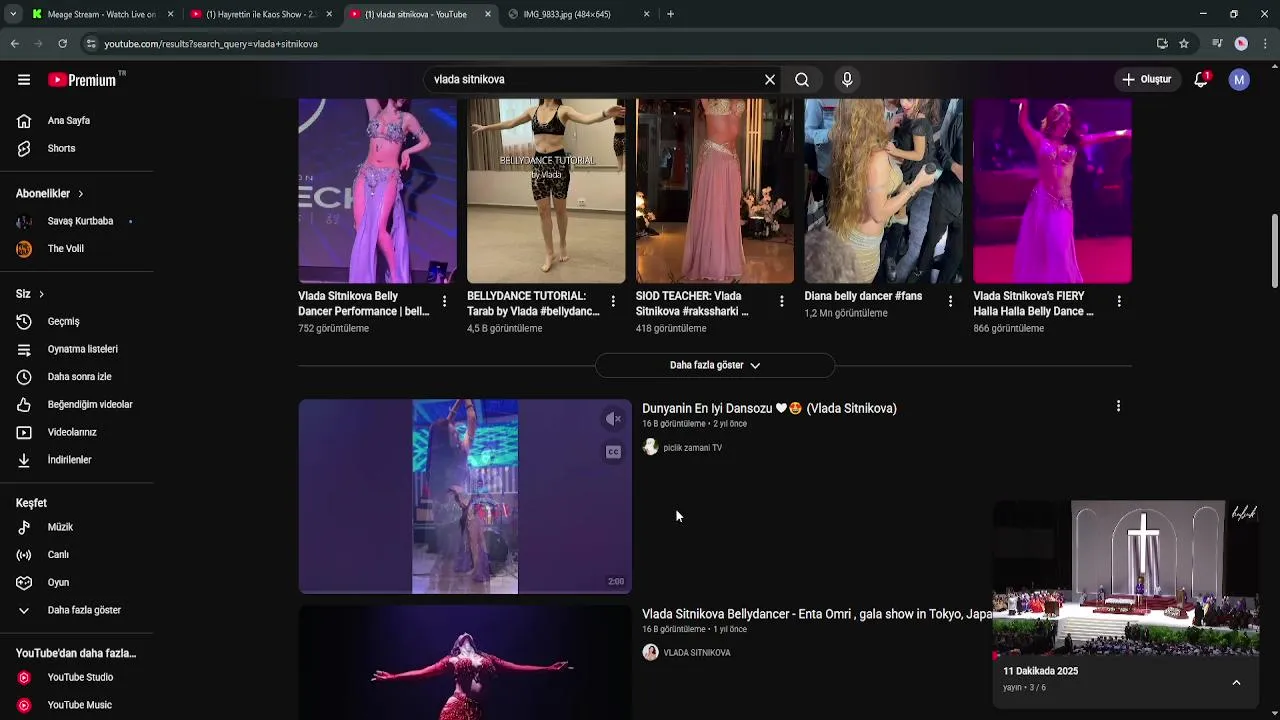
Task: Open site information icon in address bar
Action: [x=90, y=44]
